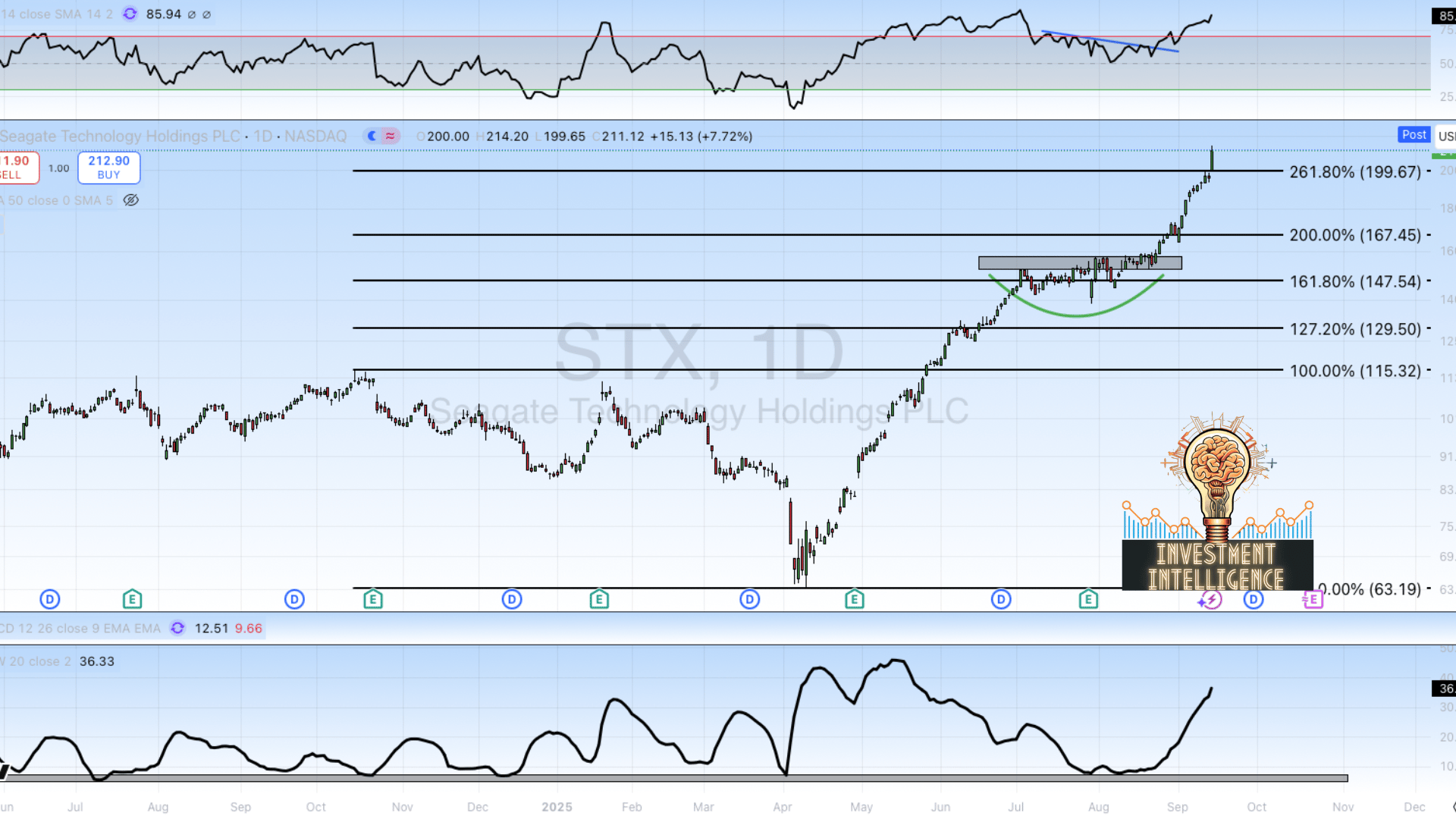1456x819 pixels.
Task: Click the pink upcoming earnings E marker
Action: pos(1313,600)
